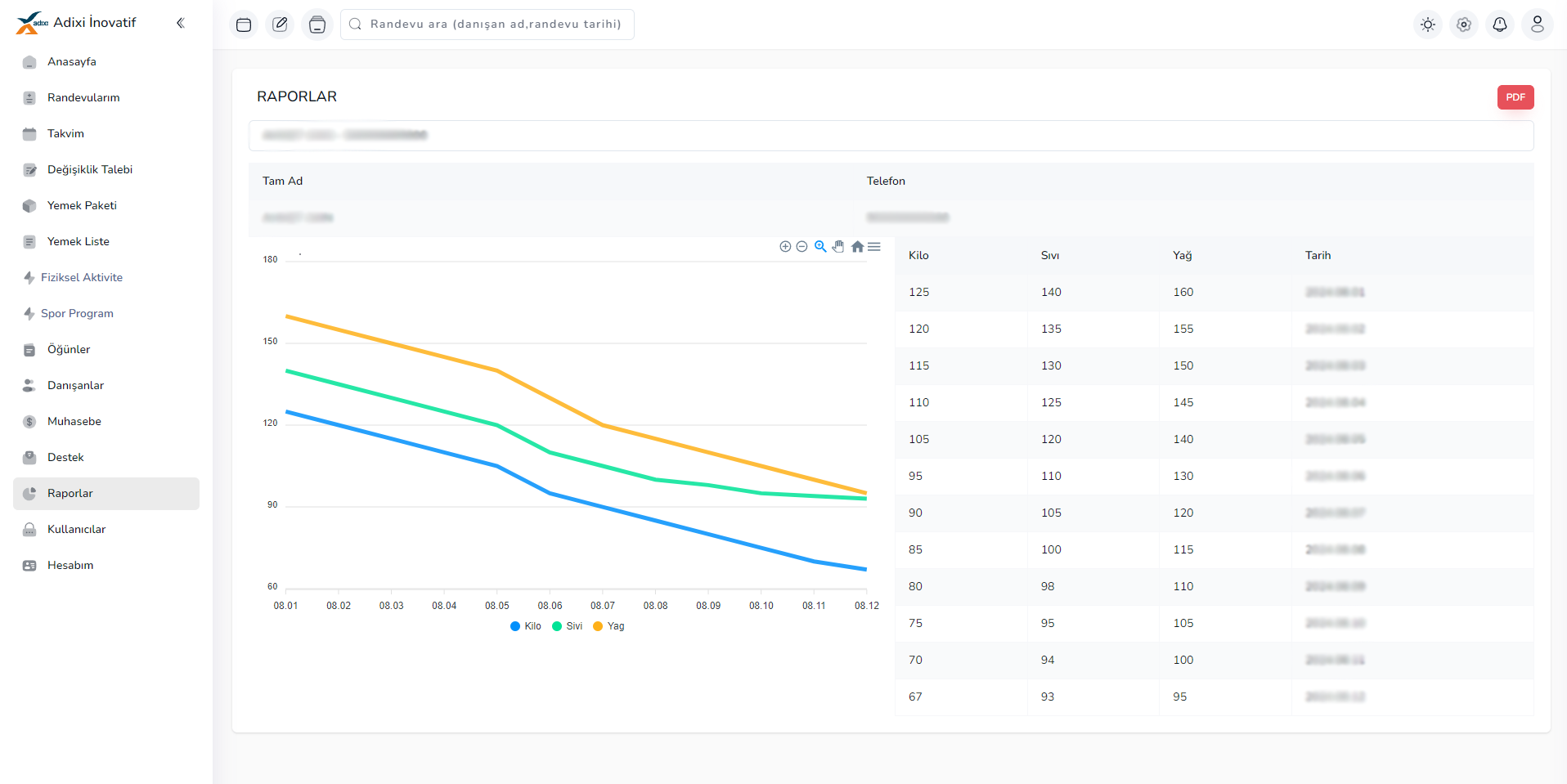
Task: Click the Sıvı column header
Action: coord(1050,256)
